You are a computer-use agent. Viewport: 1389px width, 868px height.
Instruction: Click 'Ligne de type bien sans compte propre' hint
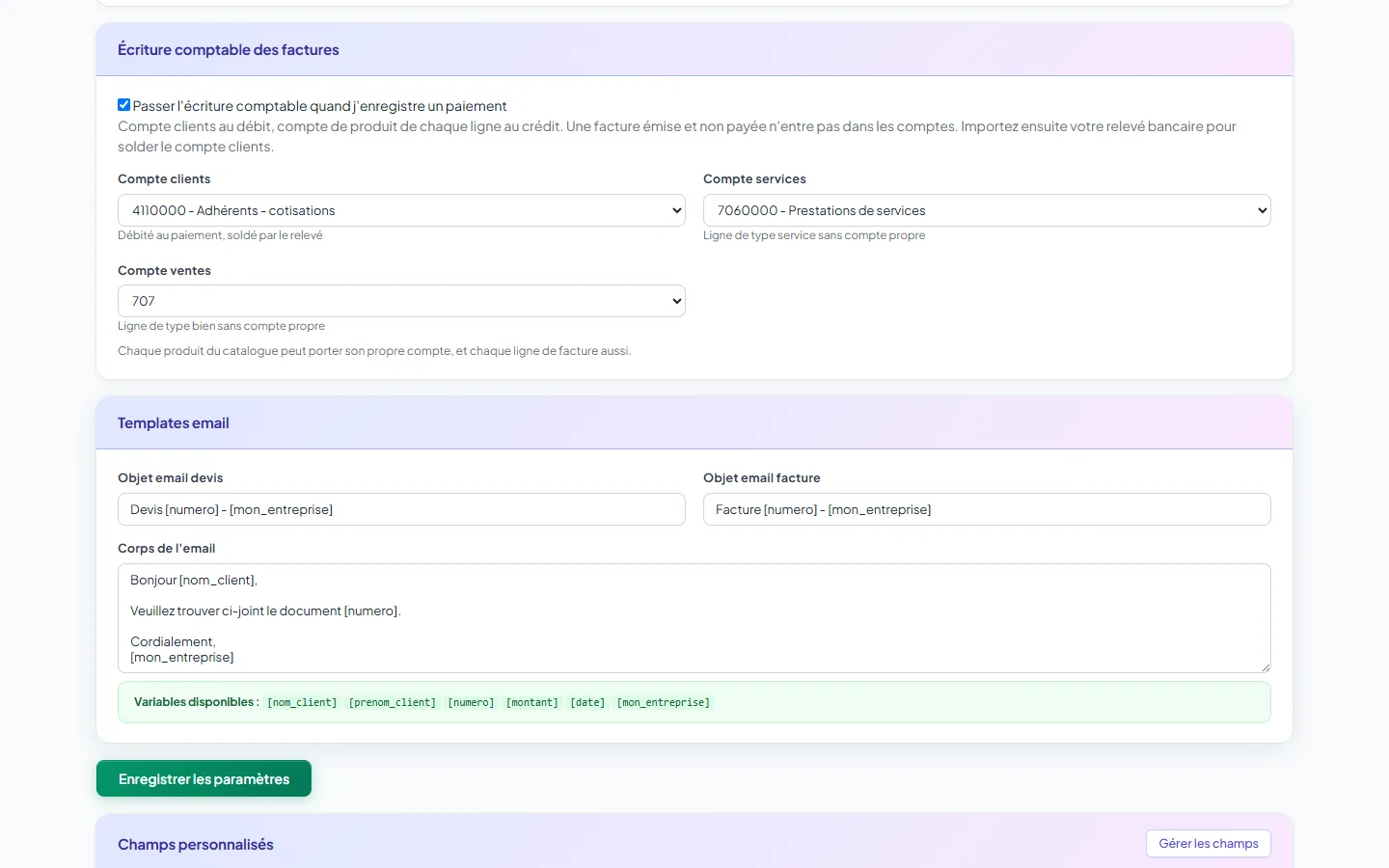(x=221, y=326)
